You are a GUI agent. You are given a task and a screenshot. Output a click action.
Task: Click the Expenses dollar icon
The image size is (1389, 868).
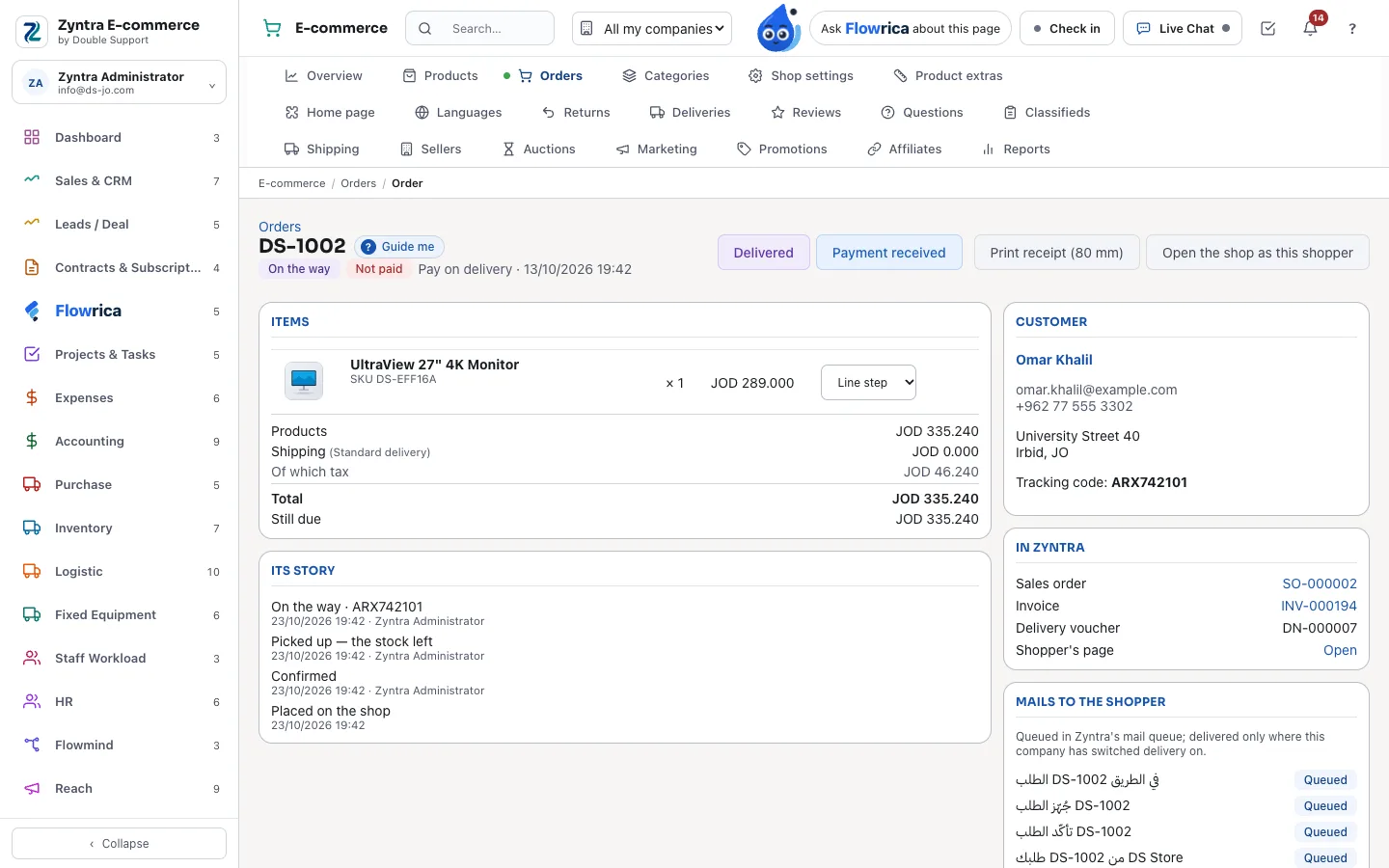pos(32,397)
